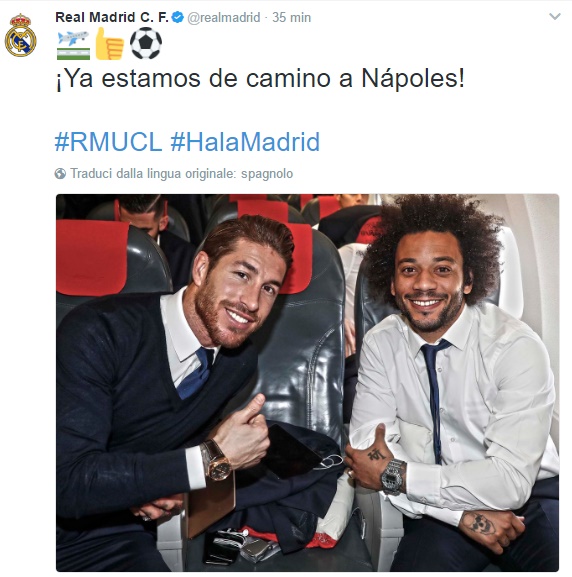Select Traduci dalla lingua originale: spagnolo
572x577 pixels.
(x=181, y=173)
